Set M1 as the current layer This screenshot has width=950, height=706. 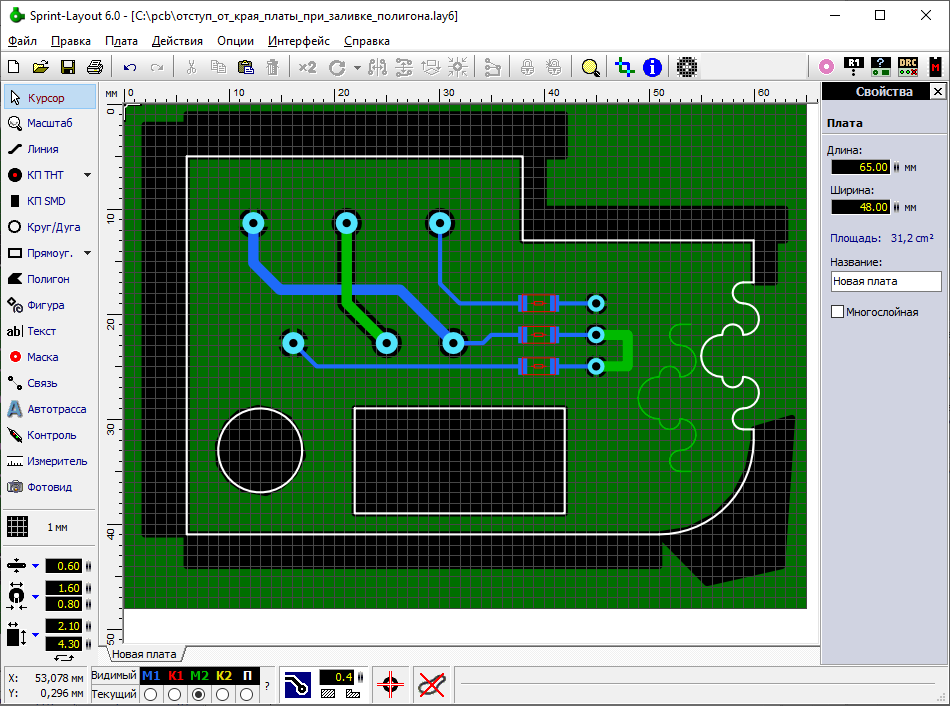coord(151,694)
